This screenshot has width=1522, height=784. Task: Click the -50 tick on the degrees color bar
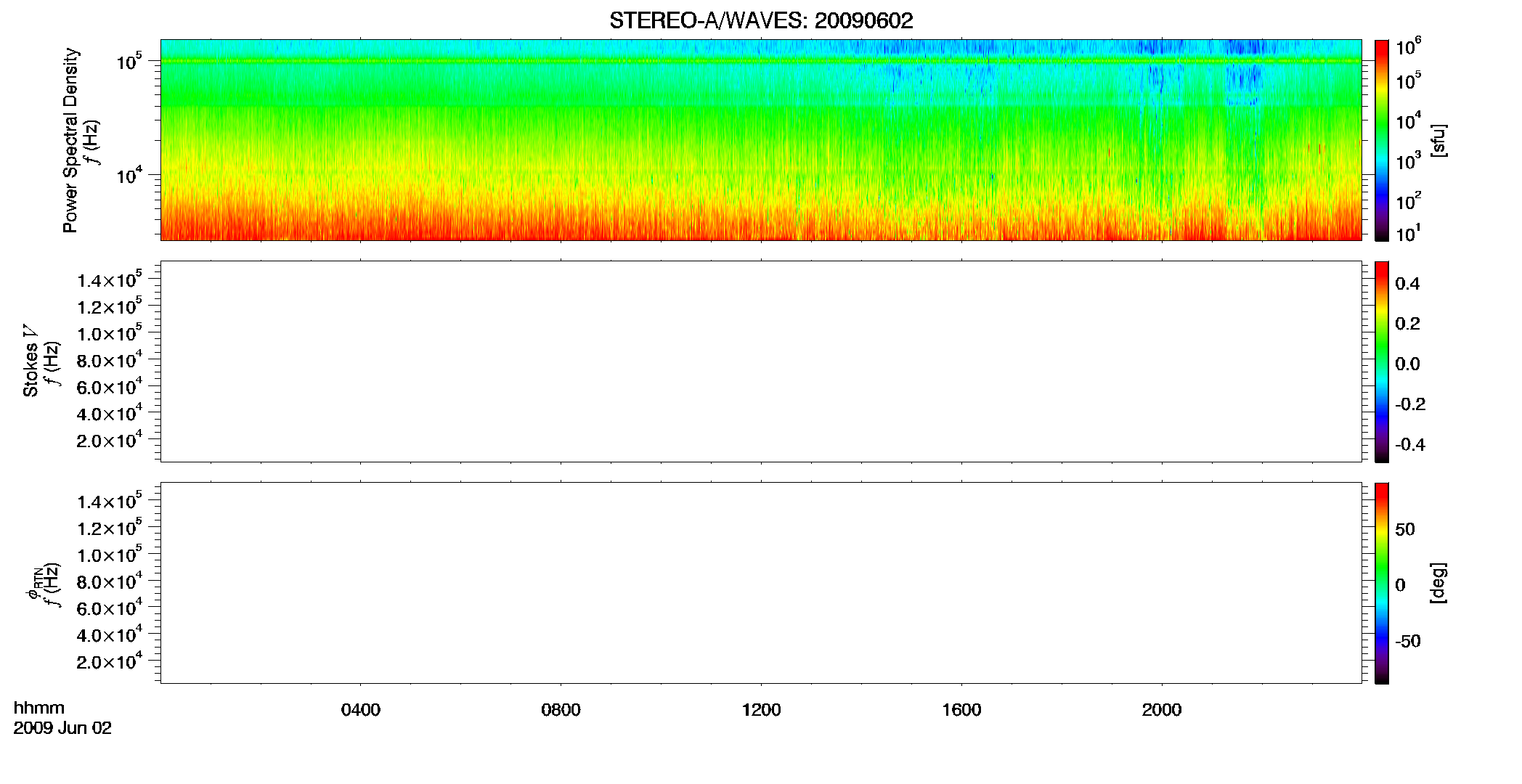pyautogui.click(x=1406, y=642)
